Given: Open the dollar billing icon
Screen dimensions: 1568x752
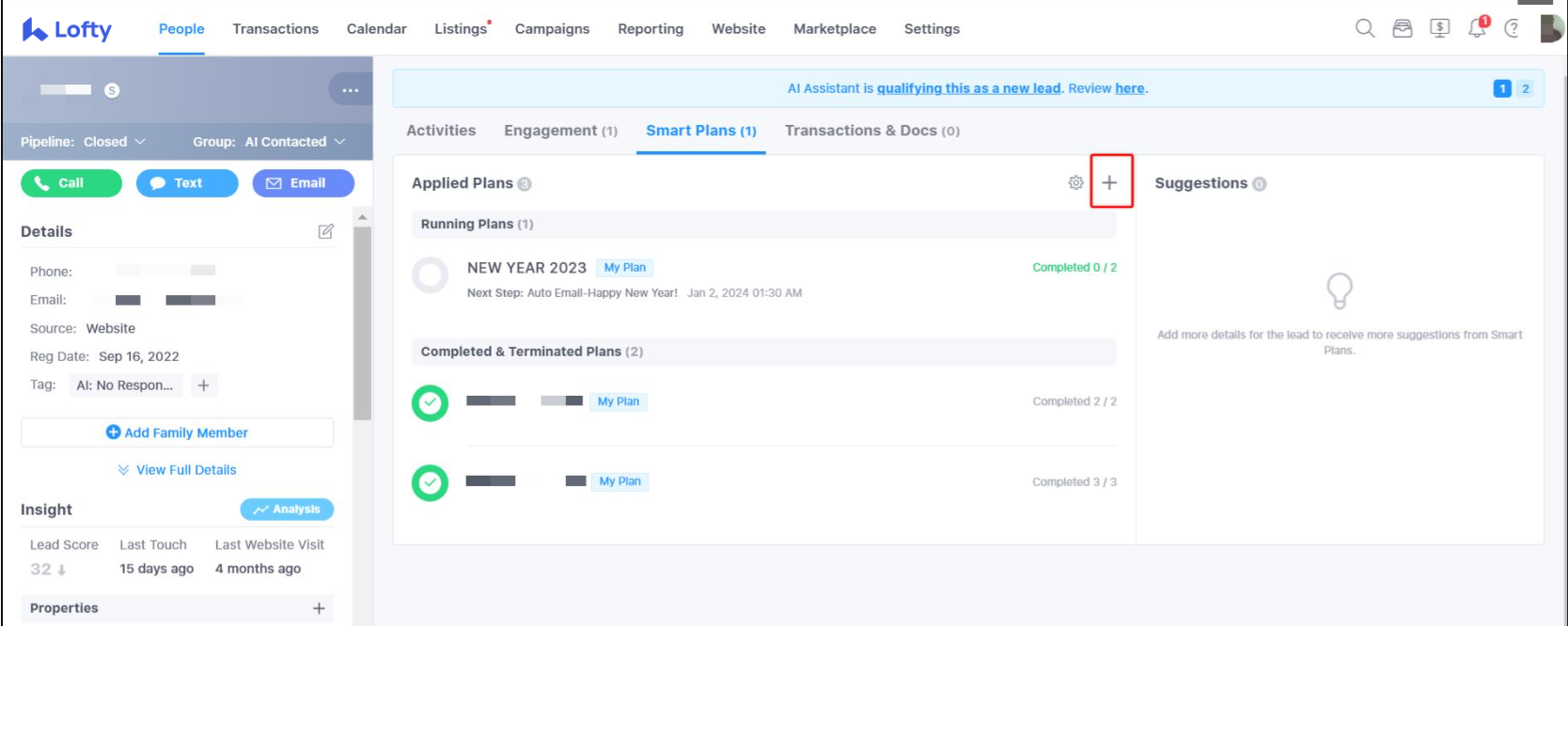Looking at the screenshot, I should (1440, 28).
